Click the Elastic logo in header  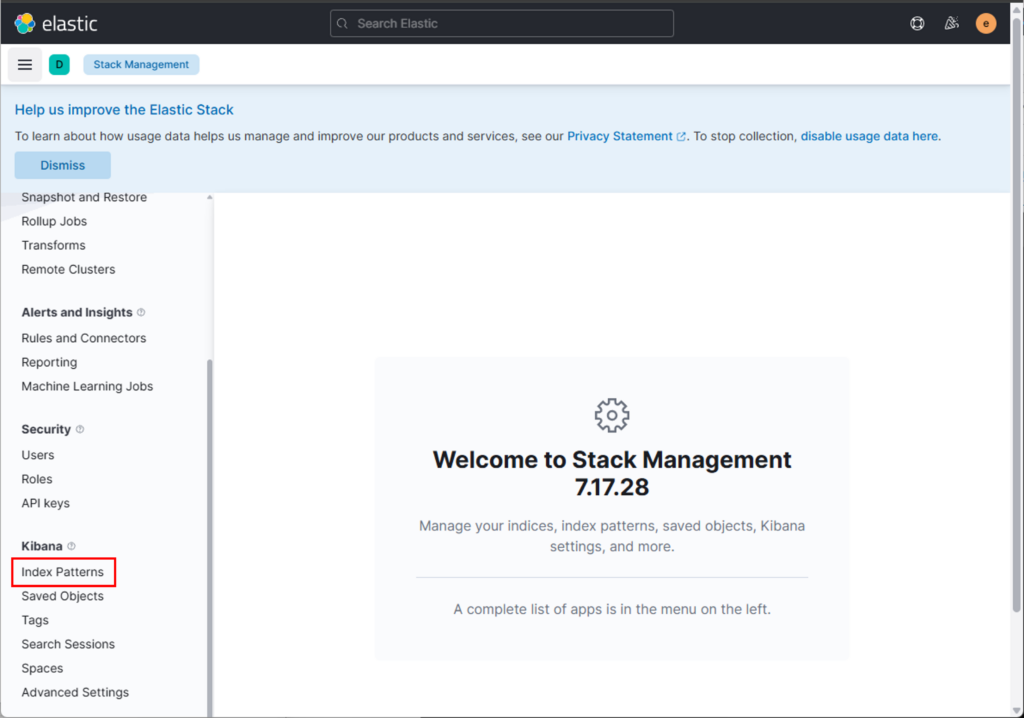(x=56, y=24)
